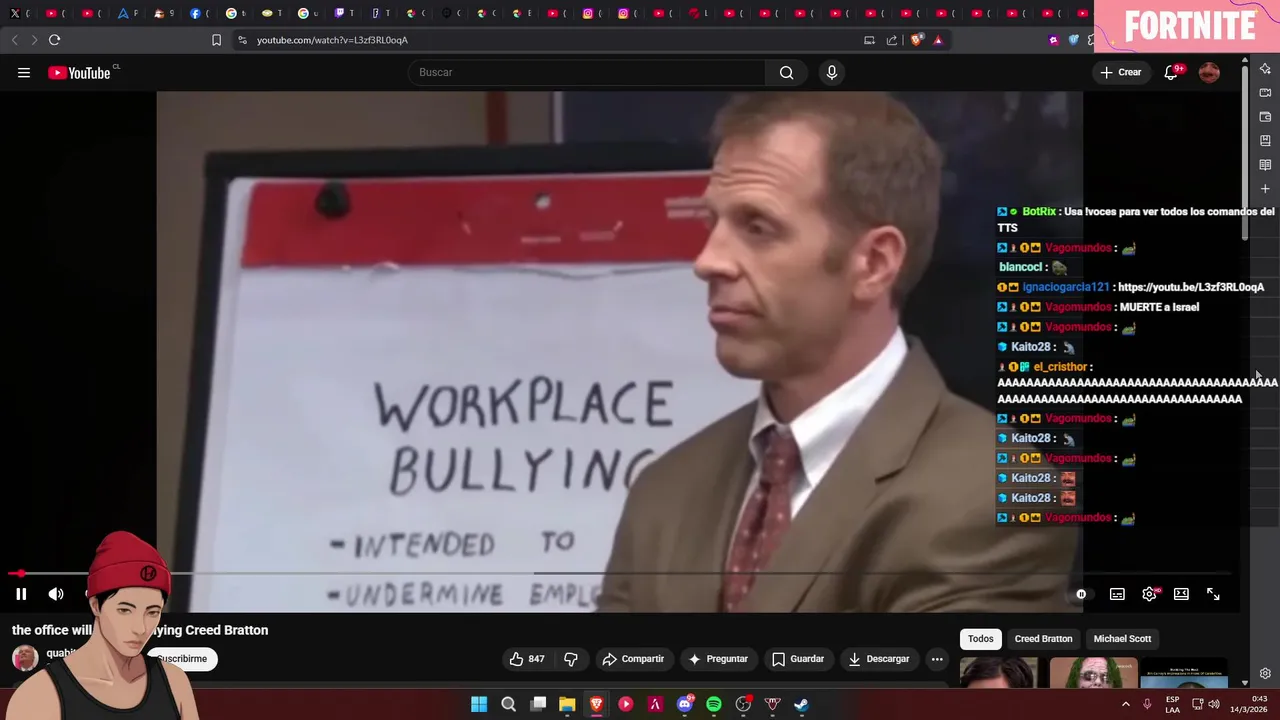
Task: Click the address bar URL
Action: (332, 40)
